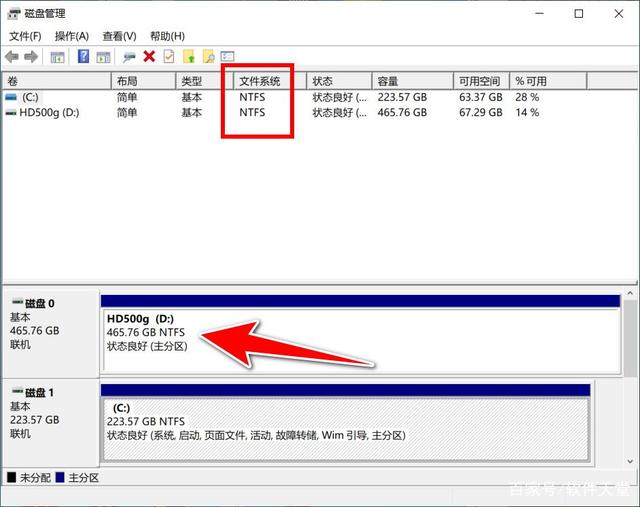Click the 磁盘 0 label panel
This screenshot has width=640, height=507.
point(51,334)
